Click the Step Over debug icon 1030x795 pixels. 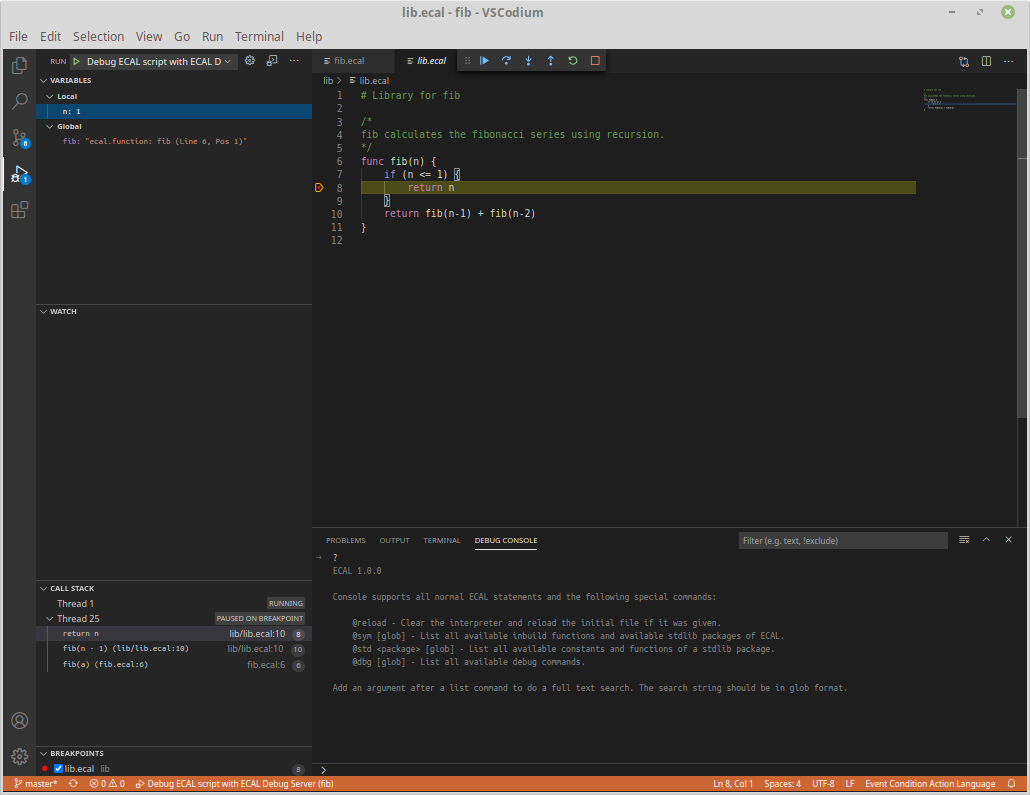[506, 61]
